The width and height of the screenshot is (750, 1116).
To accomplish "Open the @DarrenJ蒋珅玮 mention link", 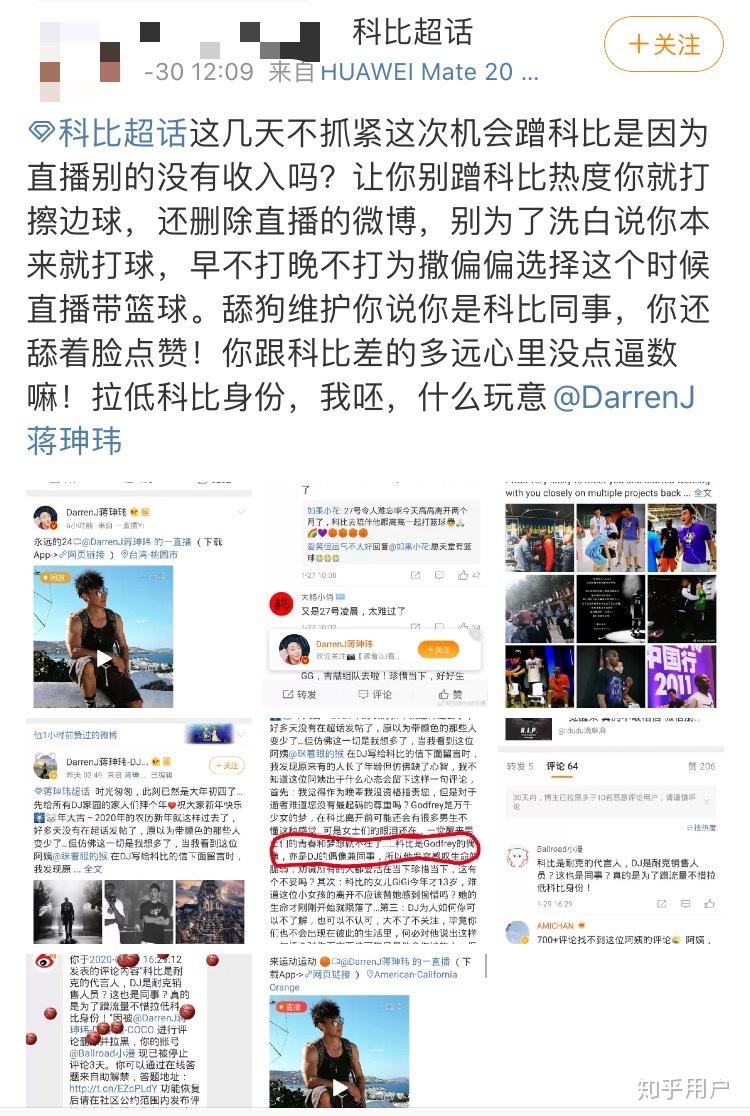I will (x=360, y=418).
